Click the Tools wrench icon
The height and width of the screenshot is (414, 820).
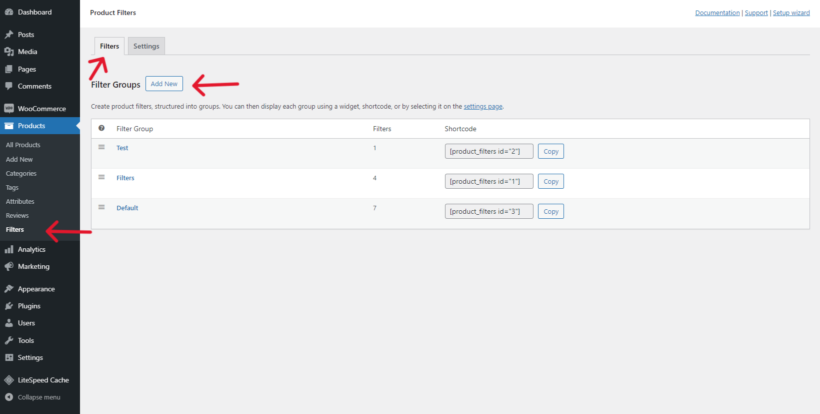8,340
